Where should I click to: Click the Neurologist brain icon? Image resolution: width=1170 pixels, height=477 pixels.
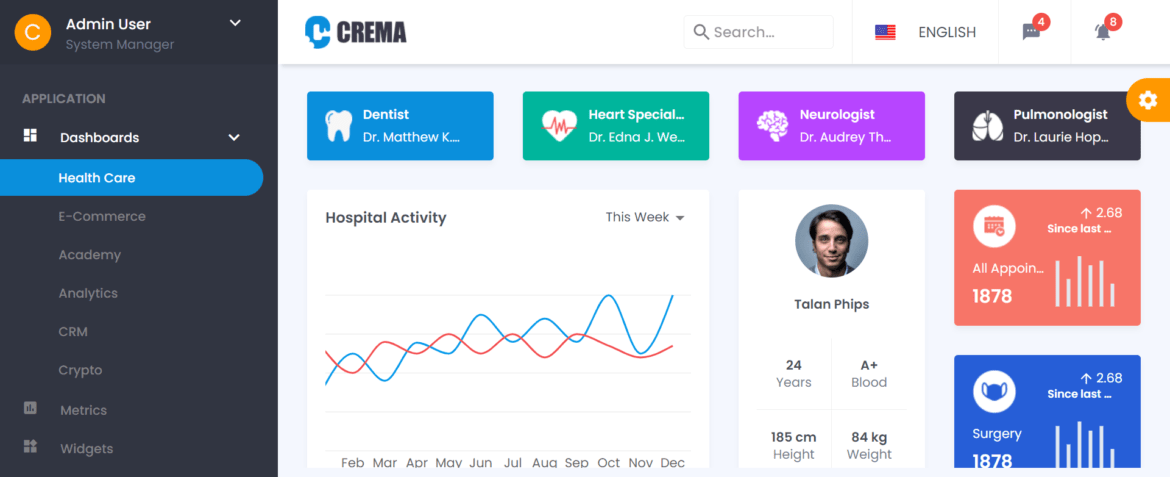(x=772, y=126)
